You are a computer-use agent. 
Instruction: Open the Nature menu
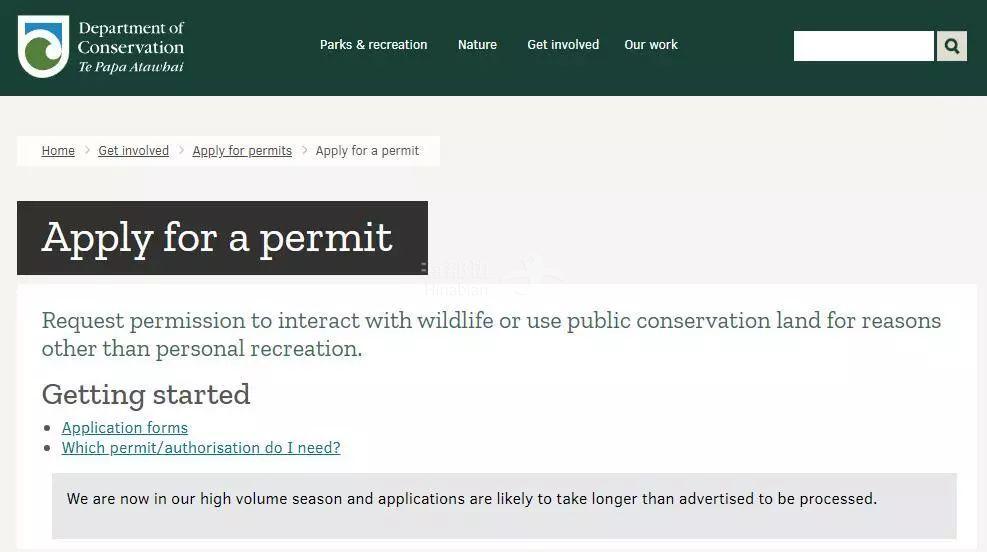tap(477, 45)
